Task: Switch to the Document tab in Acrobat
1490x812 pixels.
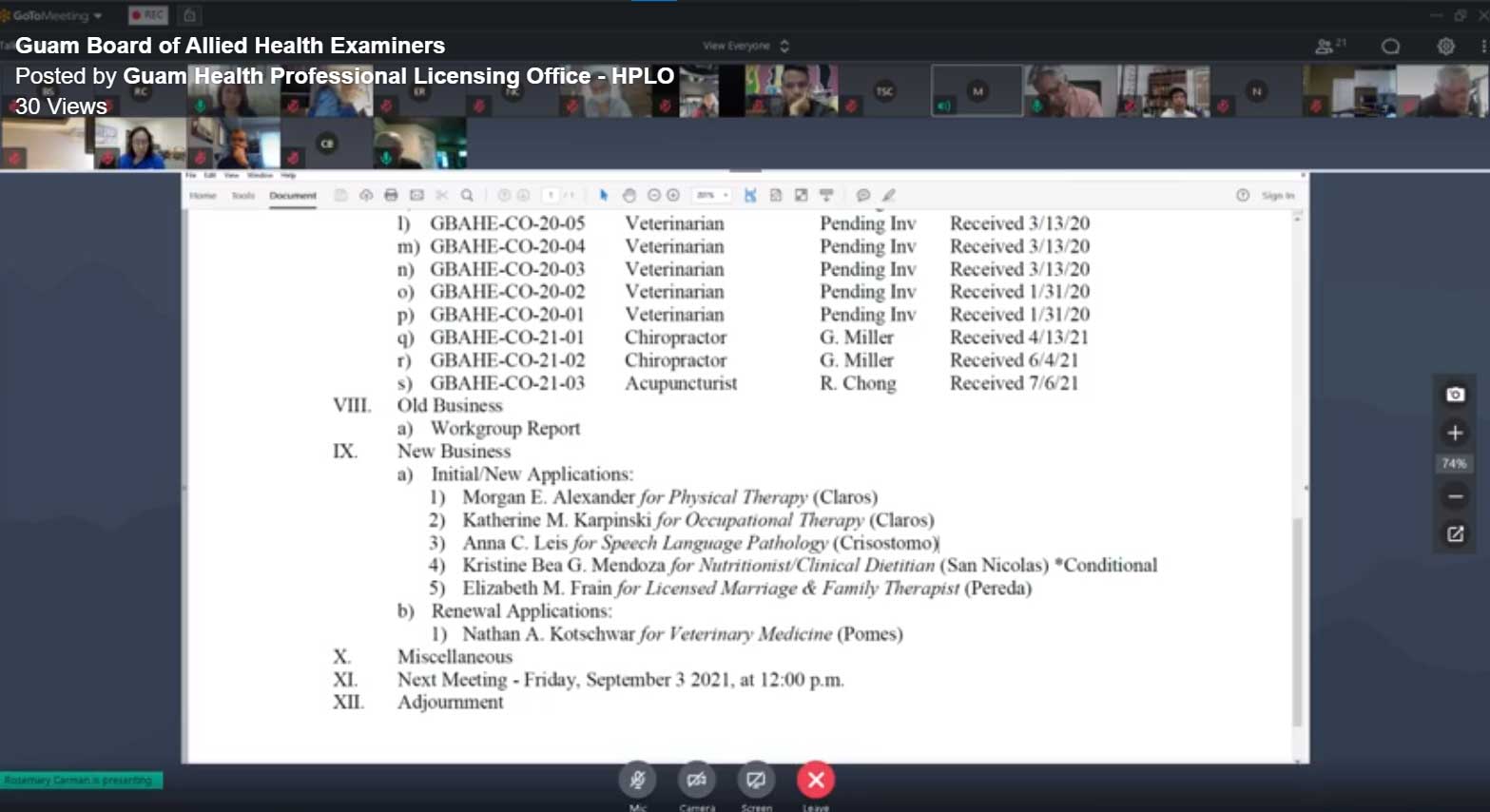Action: pos(293,196)
